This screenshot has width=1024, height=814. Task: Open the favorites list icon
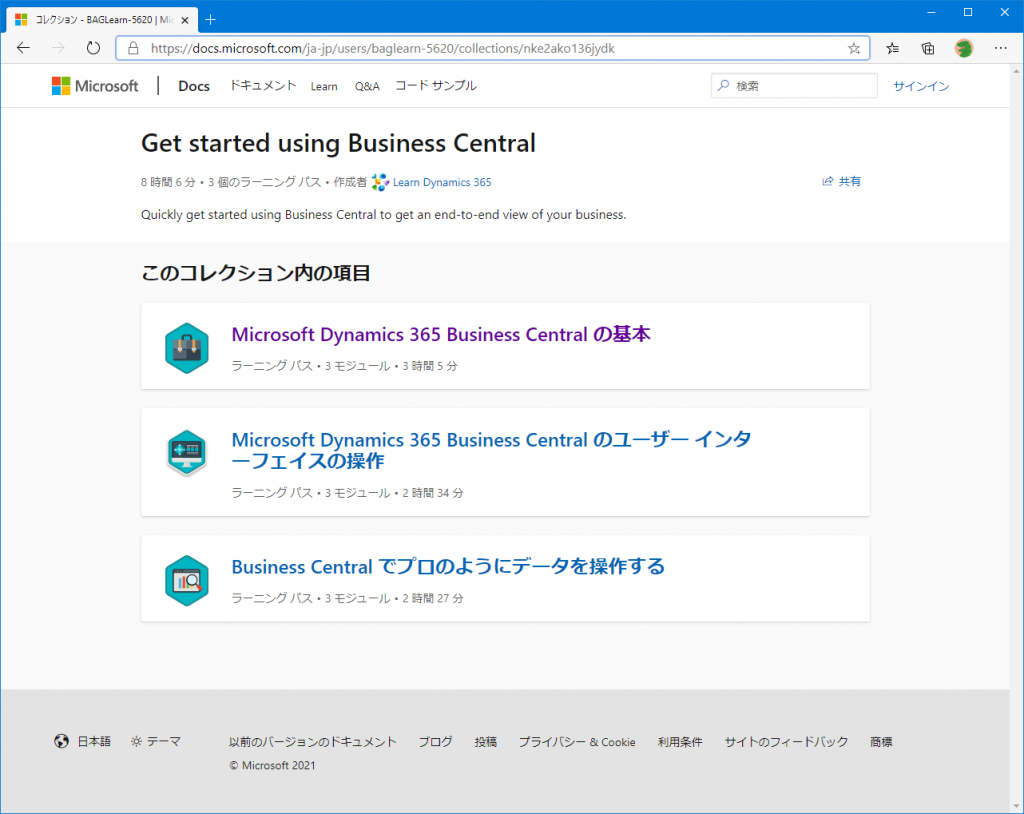pos(893,48)
